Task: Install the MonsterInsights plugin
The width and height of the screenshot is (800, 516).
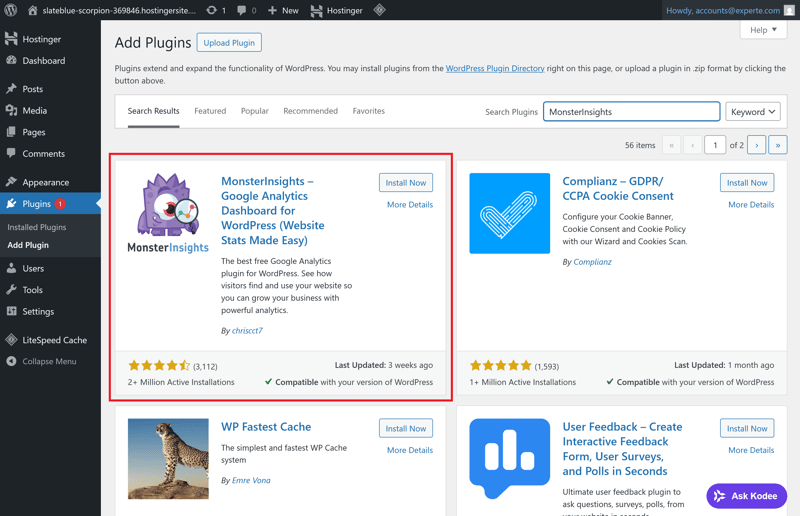Action: 405,183
